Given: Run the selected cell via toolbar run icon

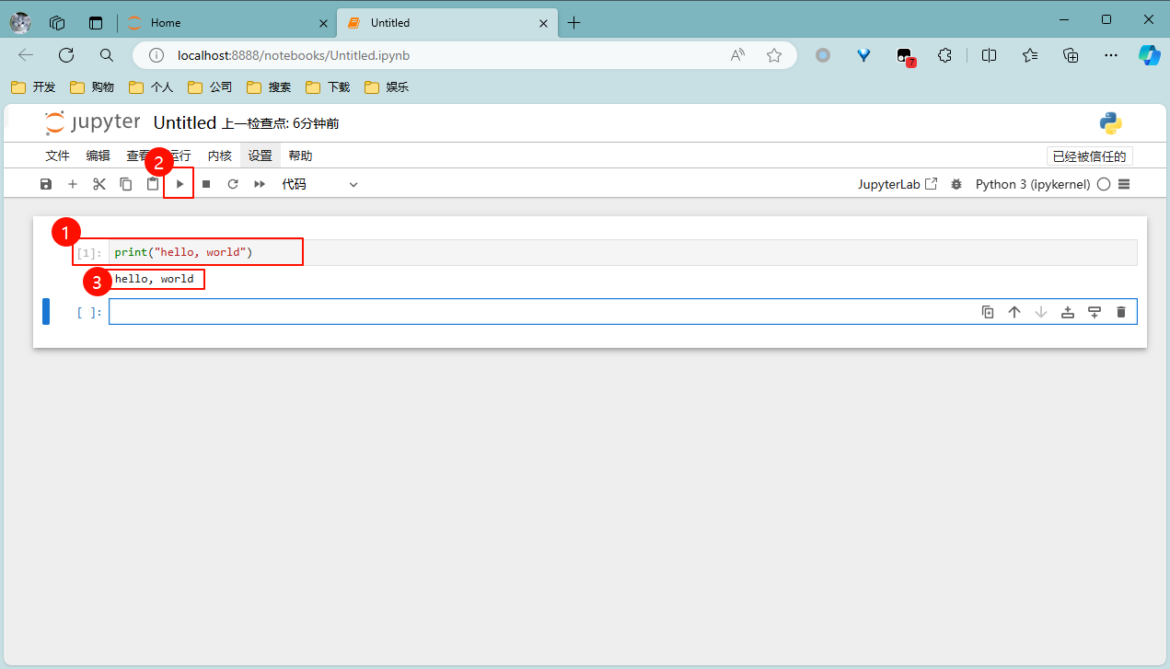Looking at the screenshot, I should point(178,183).
